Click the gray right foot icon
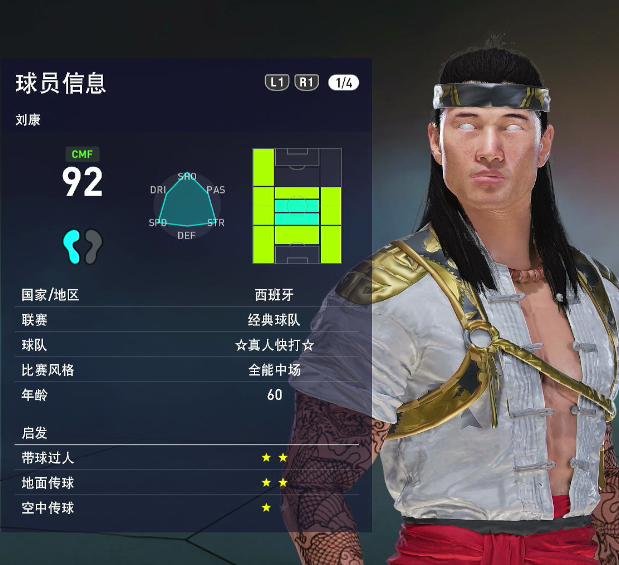Image resolution: width=619 pixels, height=565 pixels. tap(93, 246)
